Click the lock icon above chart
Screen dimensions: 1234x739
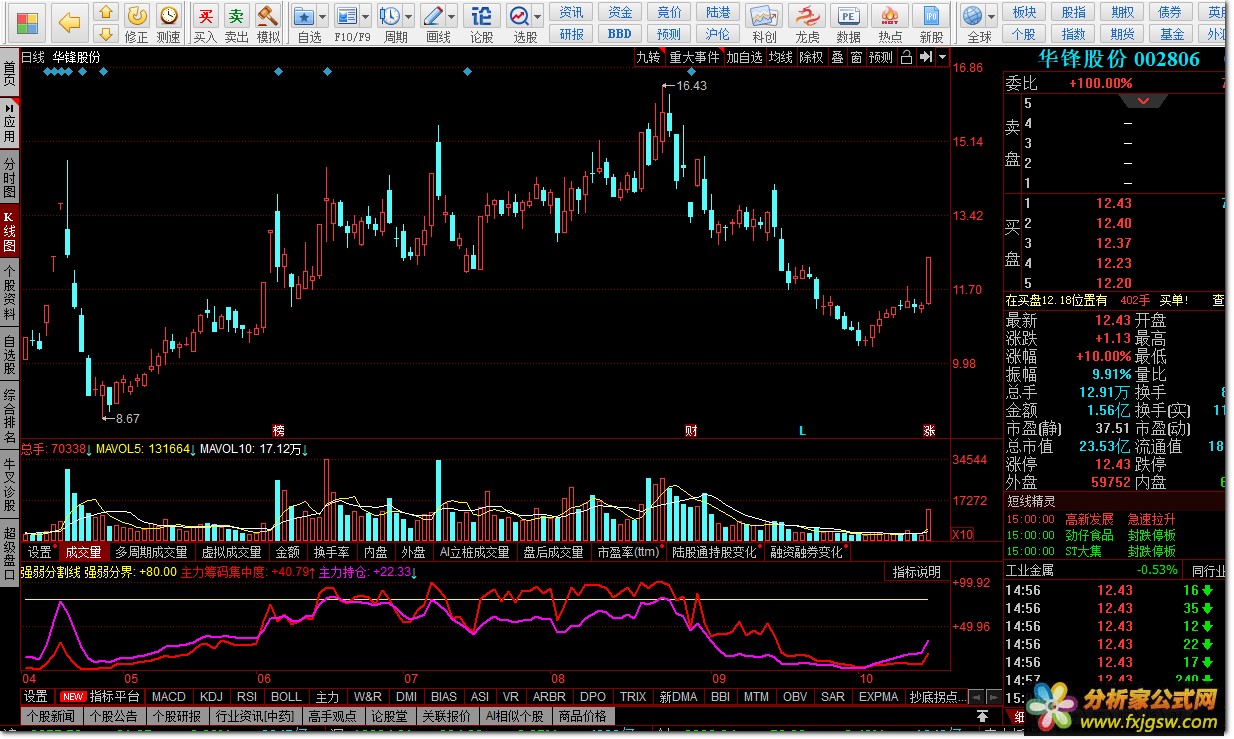point(906,58)
